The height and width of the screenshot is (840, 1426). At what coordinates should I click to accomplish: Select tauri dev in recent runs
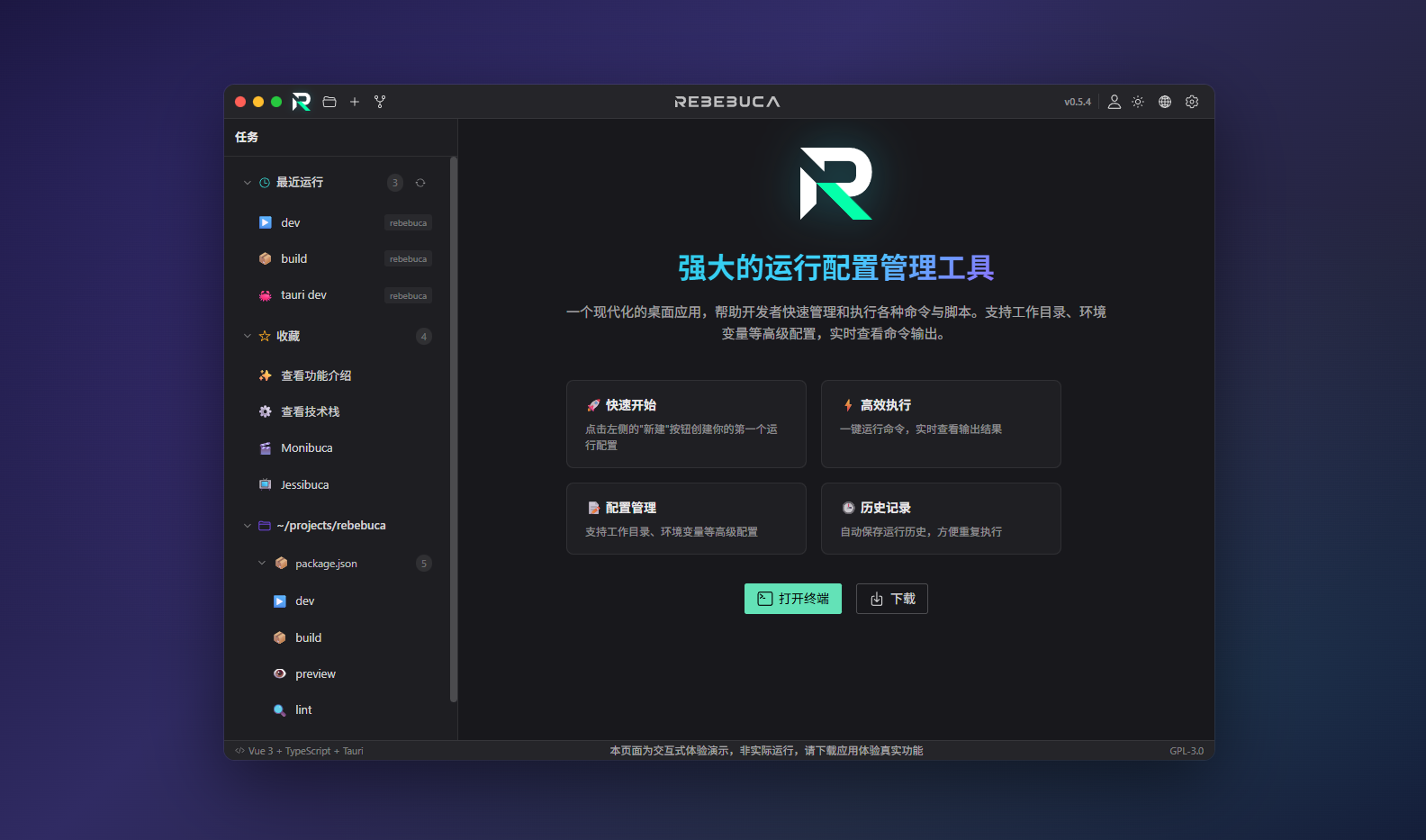(x=303, y=295)
